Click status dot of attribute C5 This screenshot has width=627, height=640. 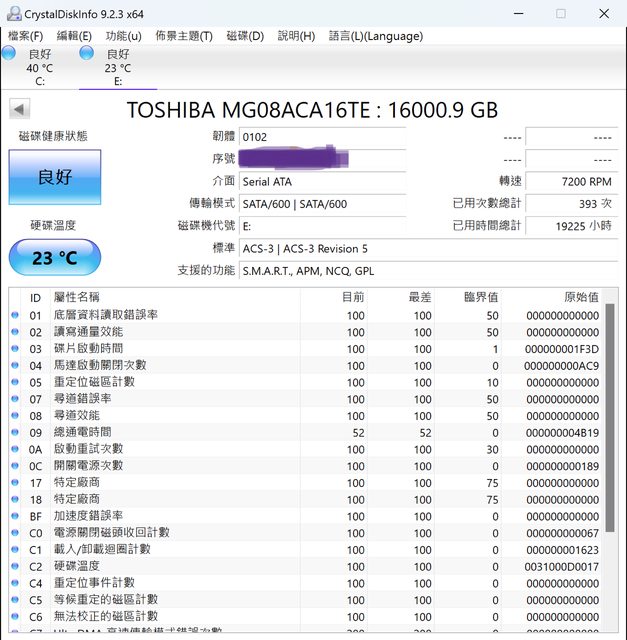(15, 600)
